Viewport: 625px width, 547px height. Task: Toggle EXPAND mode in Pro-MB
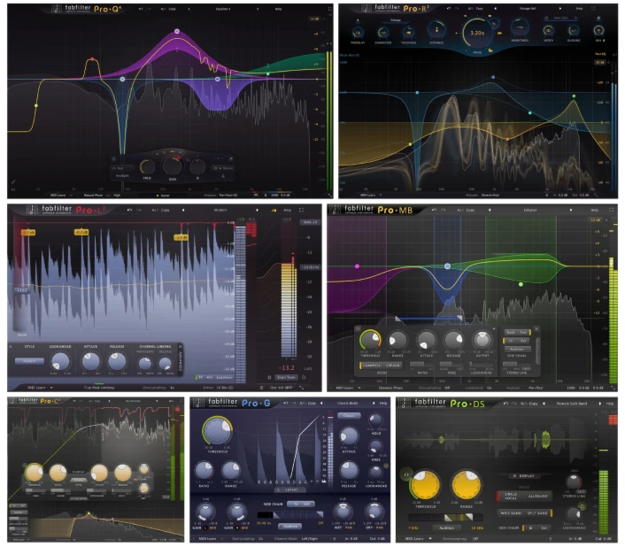tap(392, 365)
